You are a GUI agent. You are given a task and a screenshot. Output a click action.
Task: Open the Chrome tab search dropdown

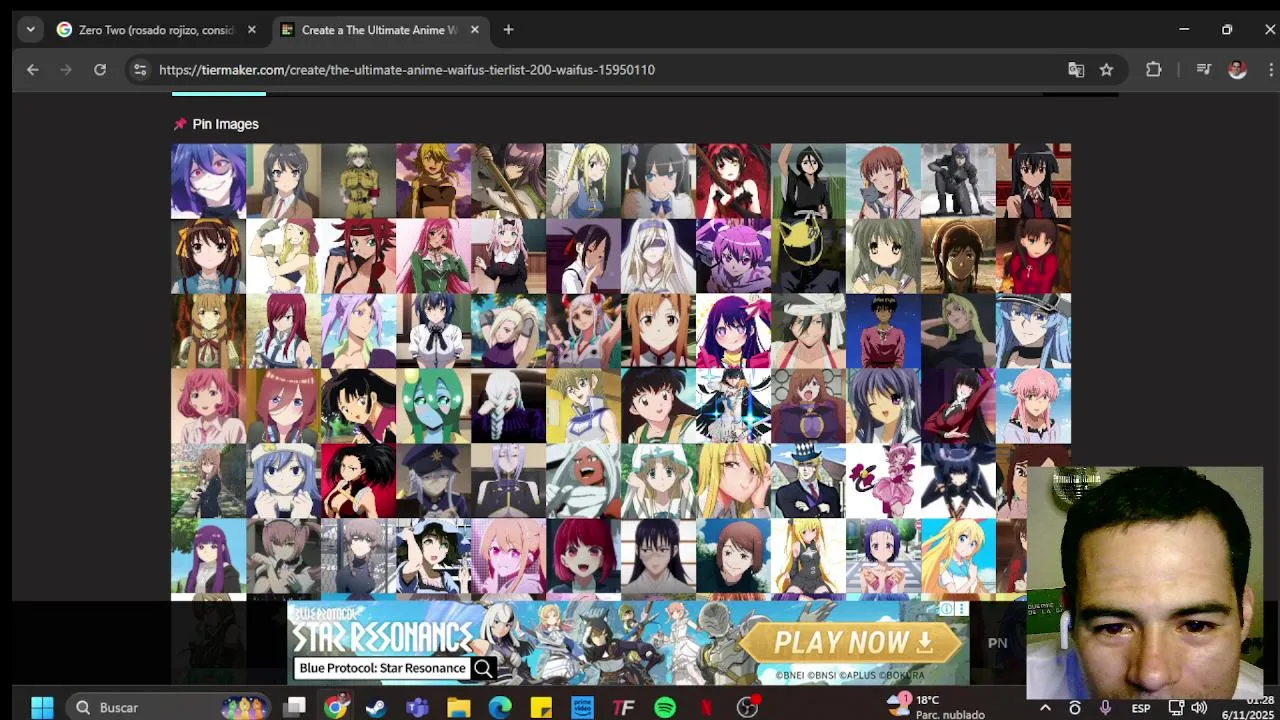point(30,30)
